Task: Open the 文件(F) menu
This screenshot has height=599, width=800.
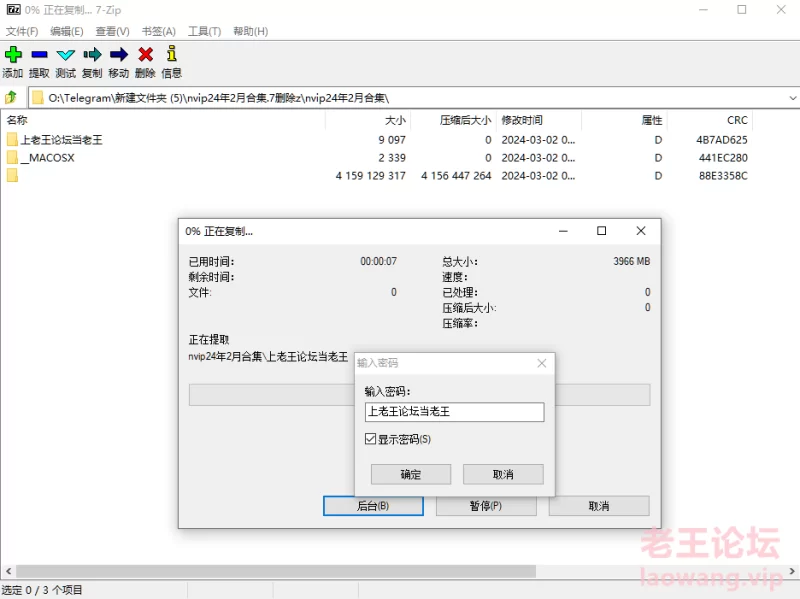Action: [x=22, y=31]
